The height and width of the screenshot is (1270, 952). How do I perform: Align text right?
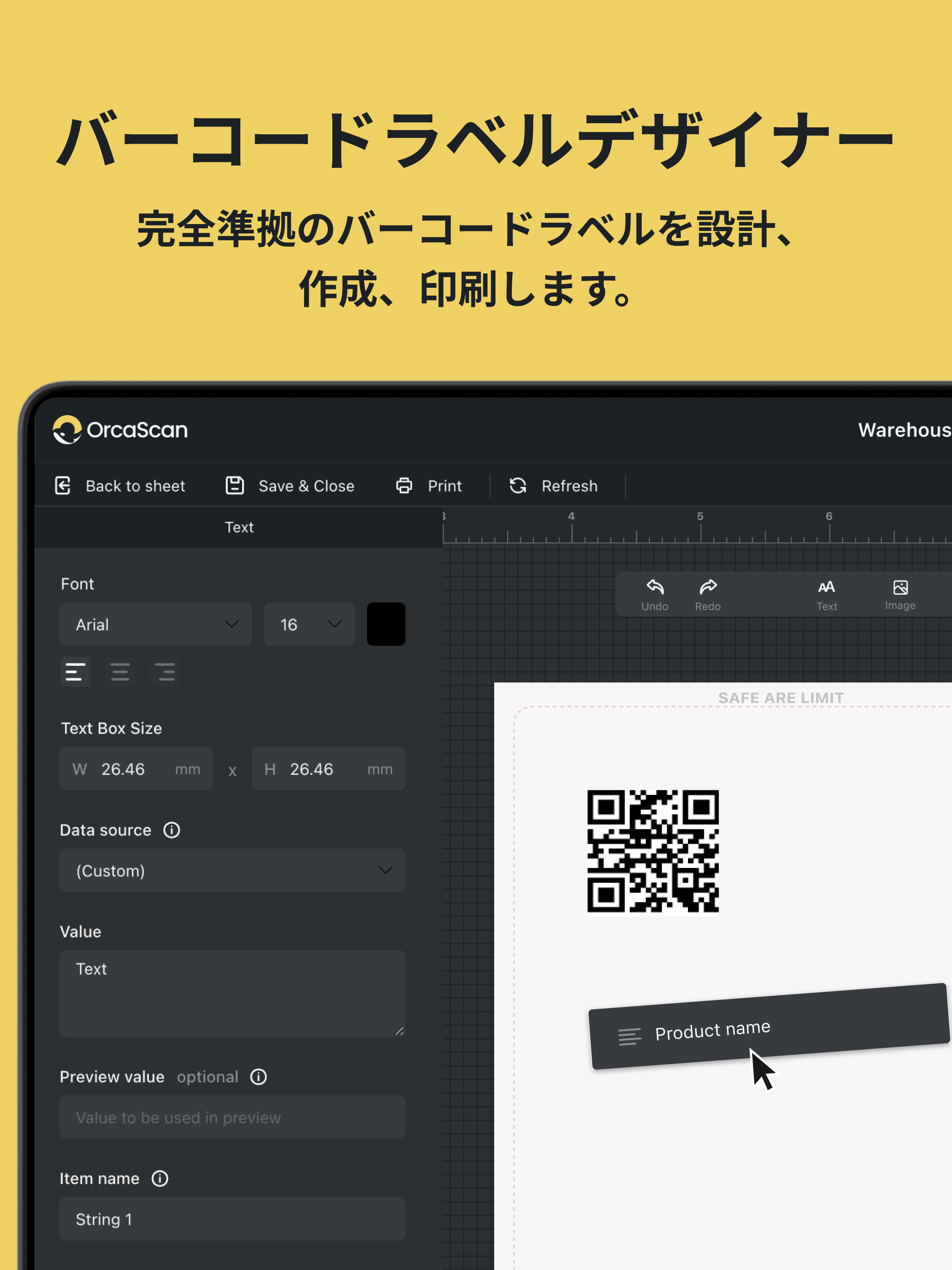coord(165,672)
